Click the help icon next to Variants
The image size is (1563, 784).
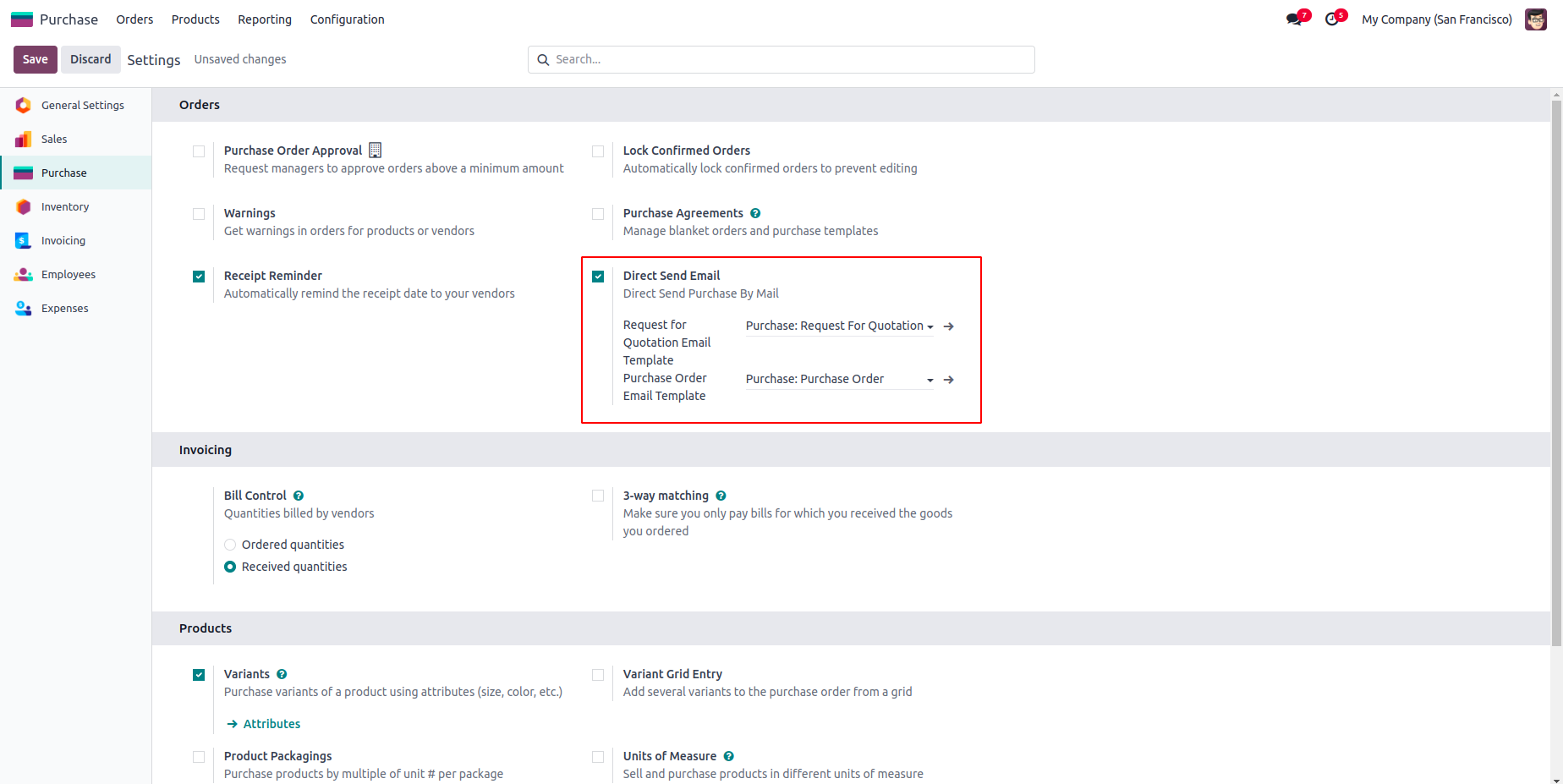(x=282, y=674)
